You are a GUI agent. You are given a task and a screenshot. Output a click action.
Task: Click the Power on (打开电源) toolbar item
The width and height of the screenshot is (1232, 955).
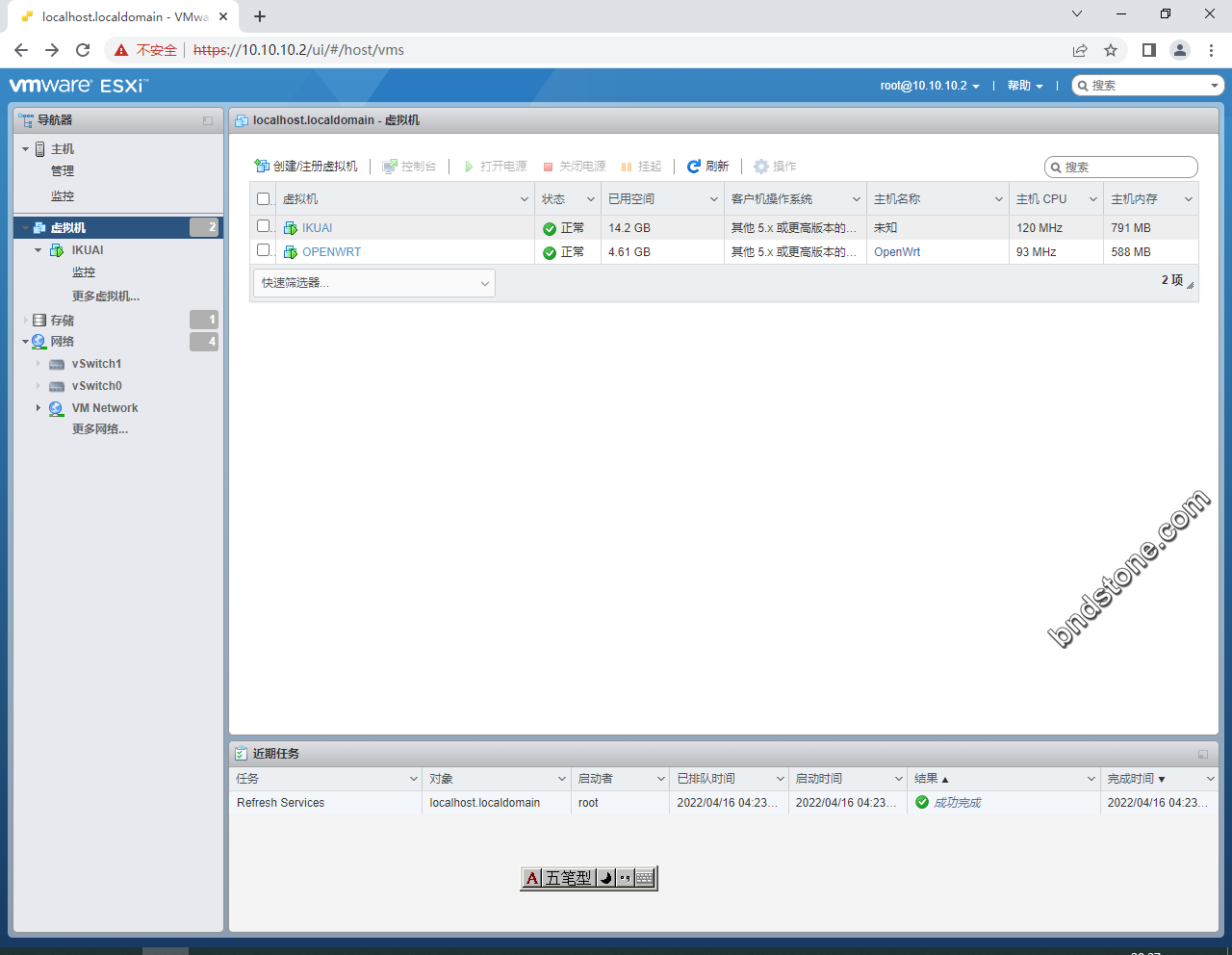496,167
